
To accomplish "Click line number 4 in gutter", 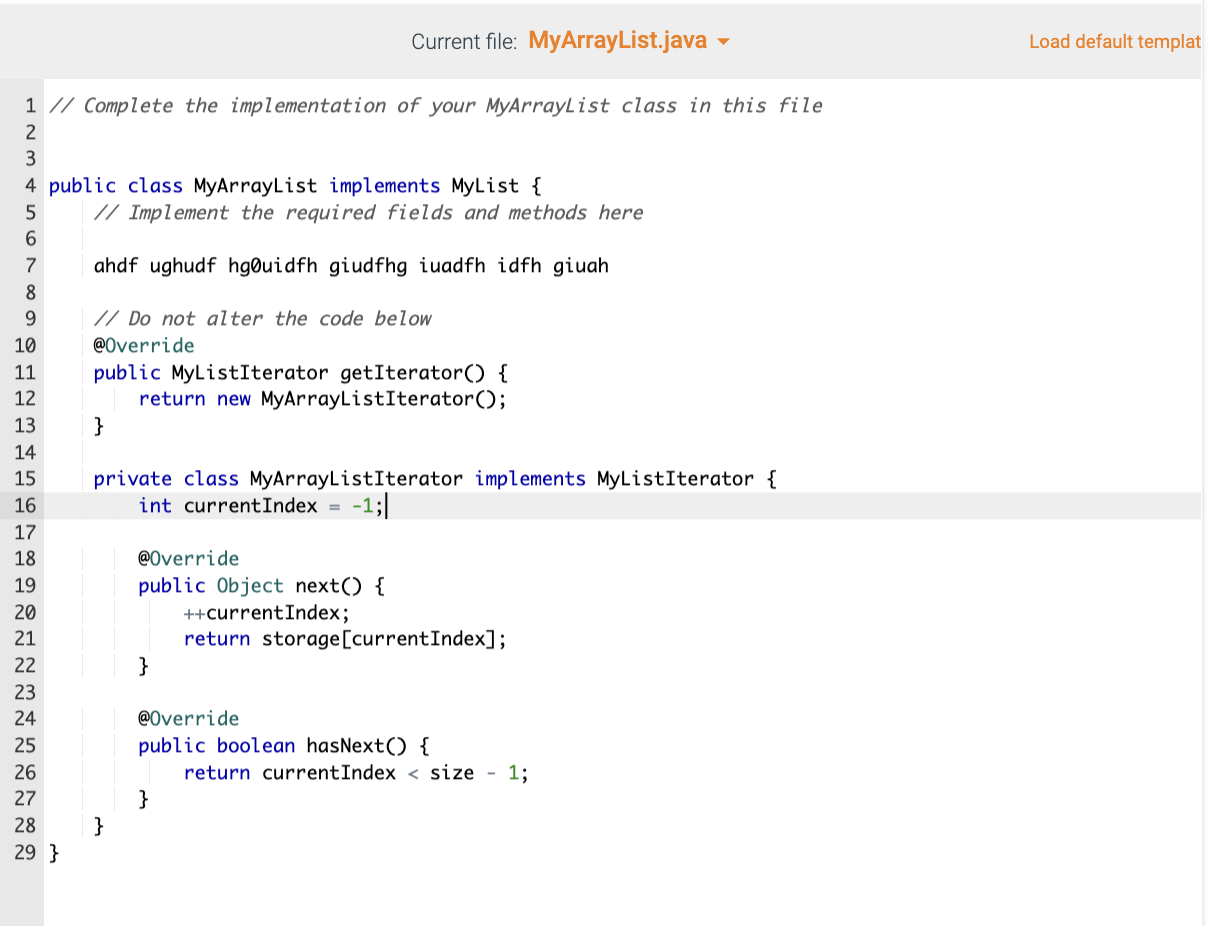I will coord(31,186).
